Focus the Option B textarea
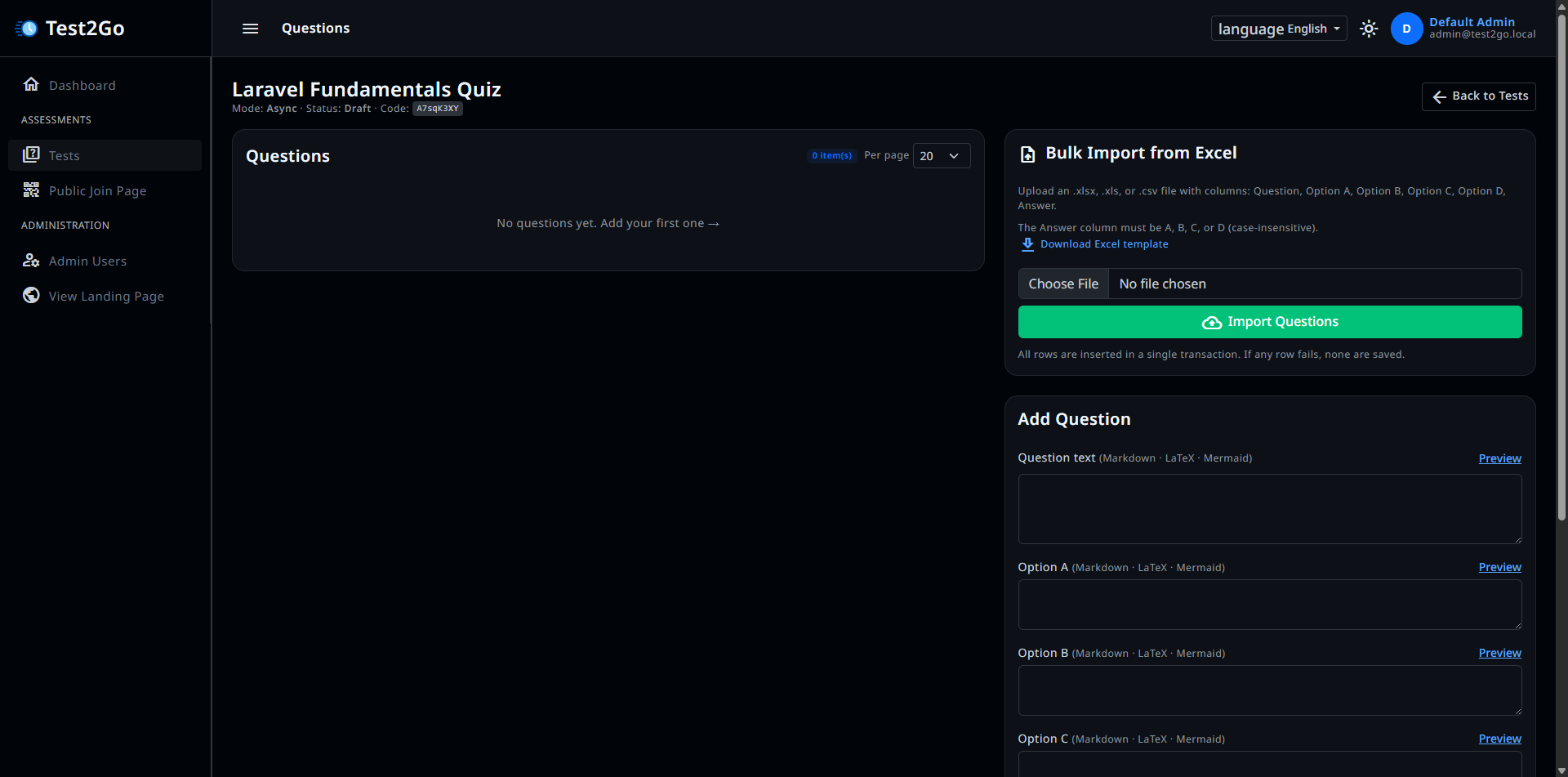Image resolution: width=1568 pixels, height=777 pixels. [x=1270, y=690]
